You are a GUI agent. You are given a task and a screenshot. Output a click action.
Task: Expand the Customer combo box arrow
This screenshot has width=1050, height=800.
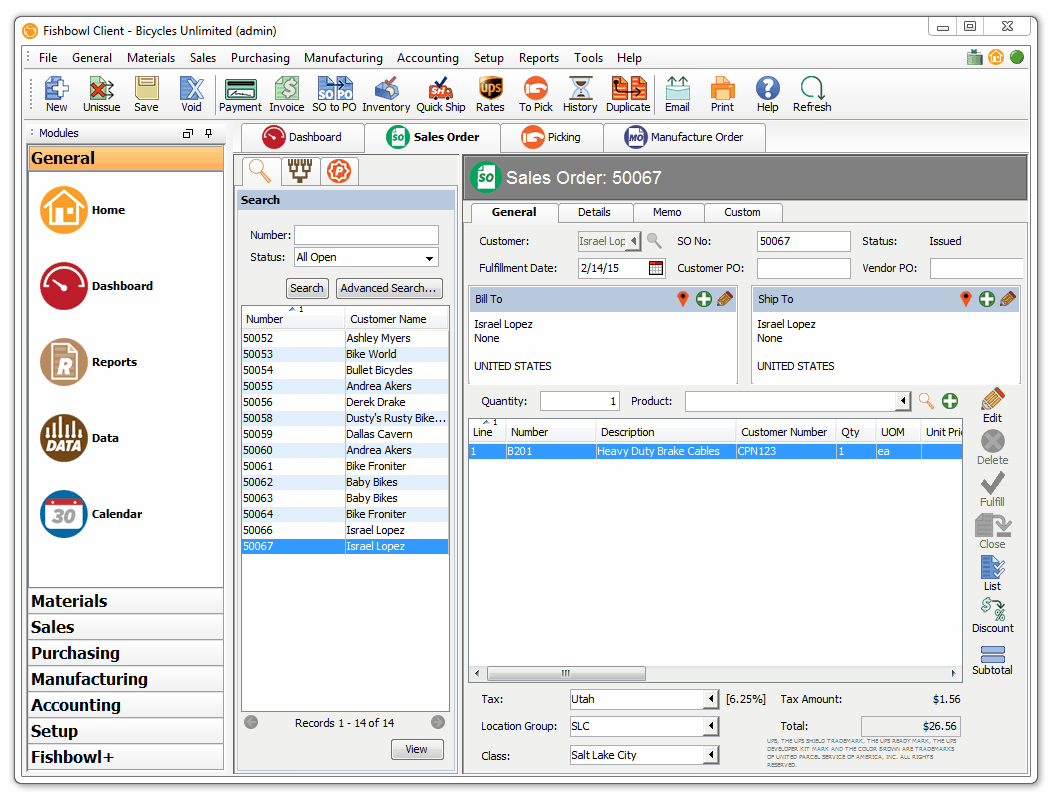coord(633,241)
